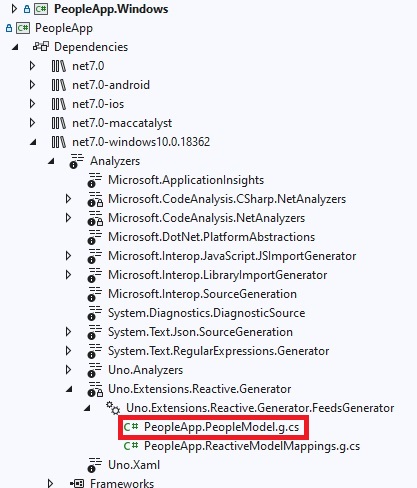
Task: Select the Frameworks label
Action: click(x=122, y=483)
